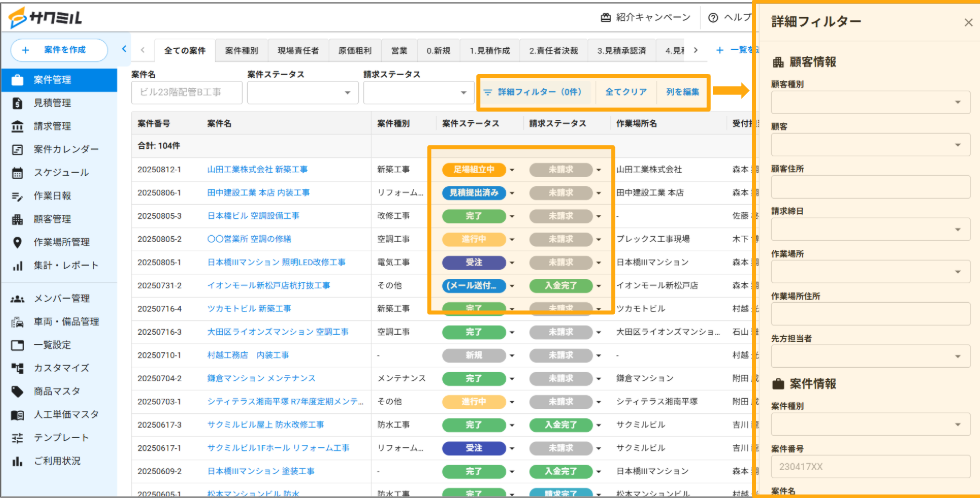
Task: Click the 紹介キャンペーン gift icon
Action: point(606,17)
